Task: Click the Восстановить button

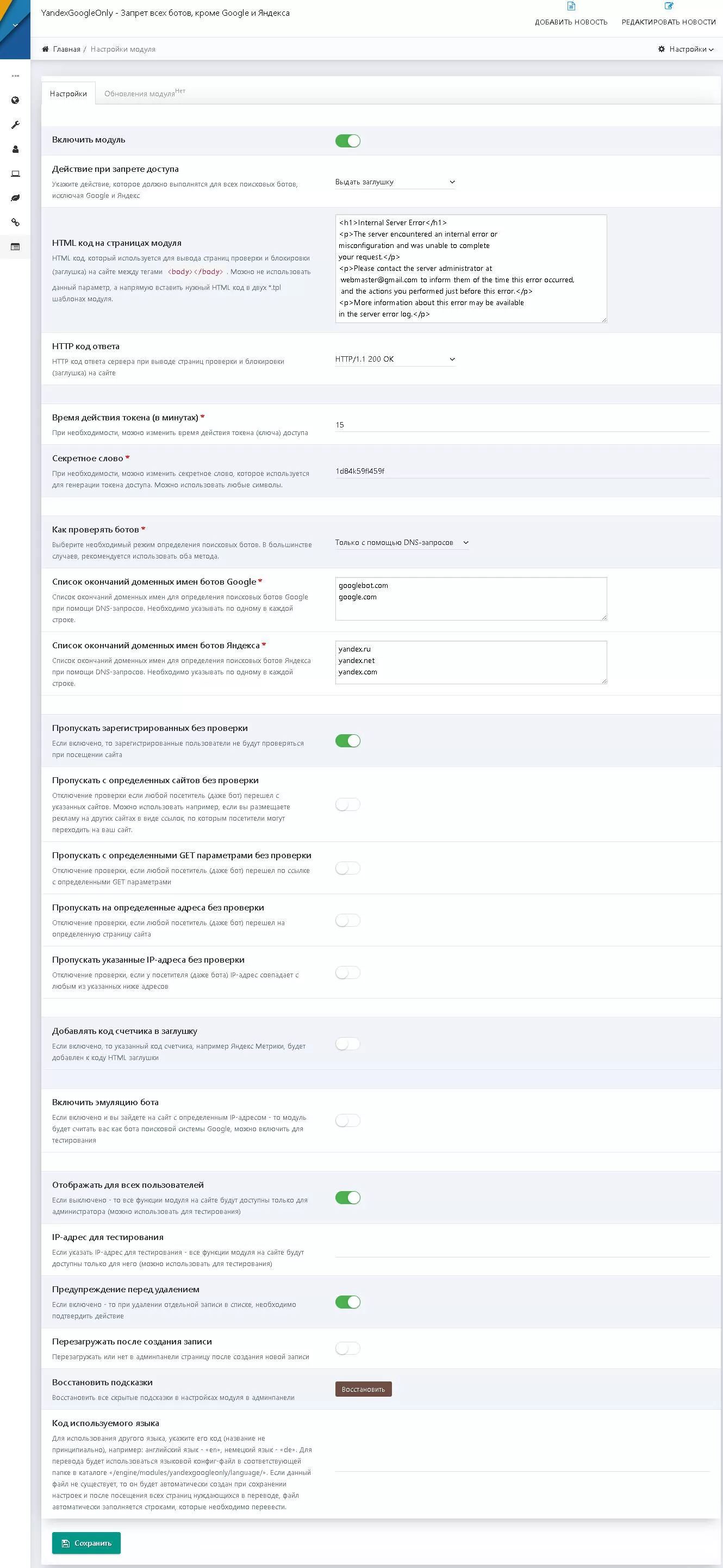Action: point(363,1389)
